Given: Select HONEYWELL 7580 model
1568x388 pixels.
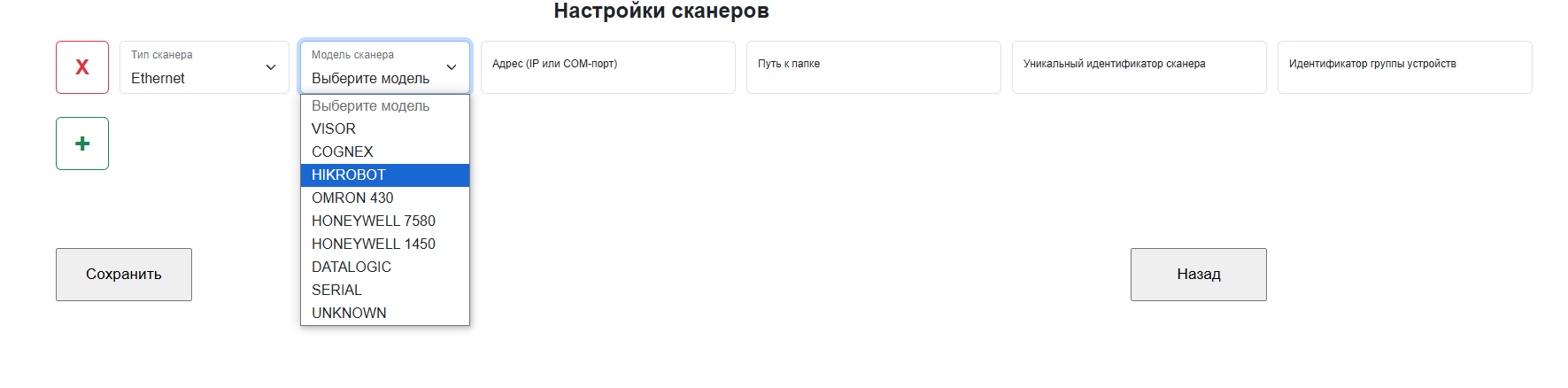Looking at the screenshot, I should tap(374, 221).
